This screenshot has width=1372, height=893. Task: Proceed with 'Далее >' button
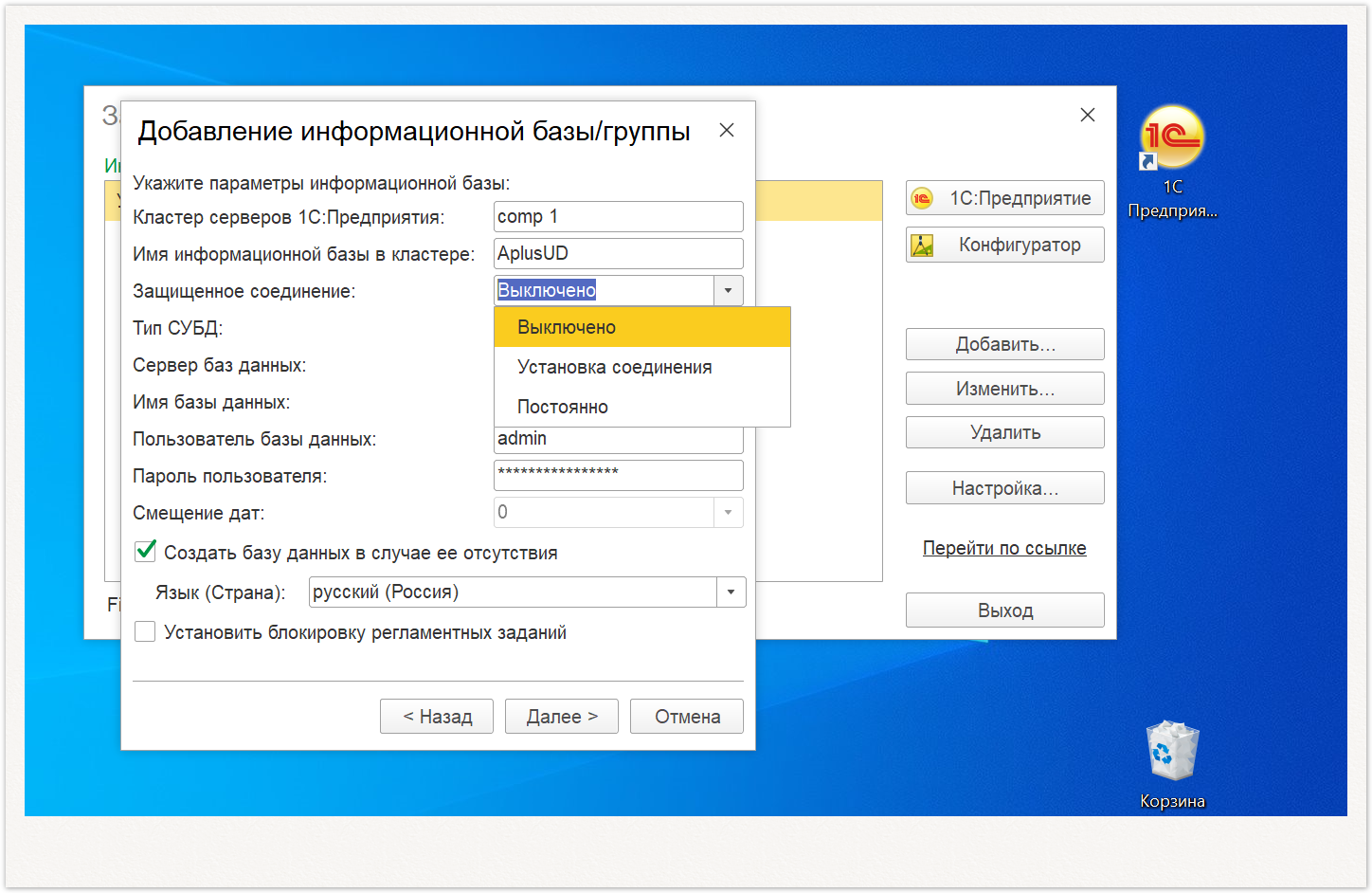tap(562, 717)
